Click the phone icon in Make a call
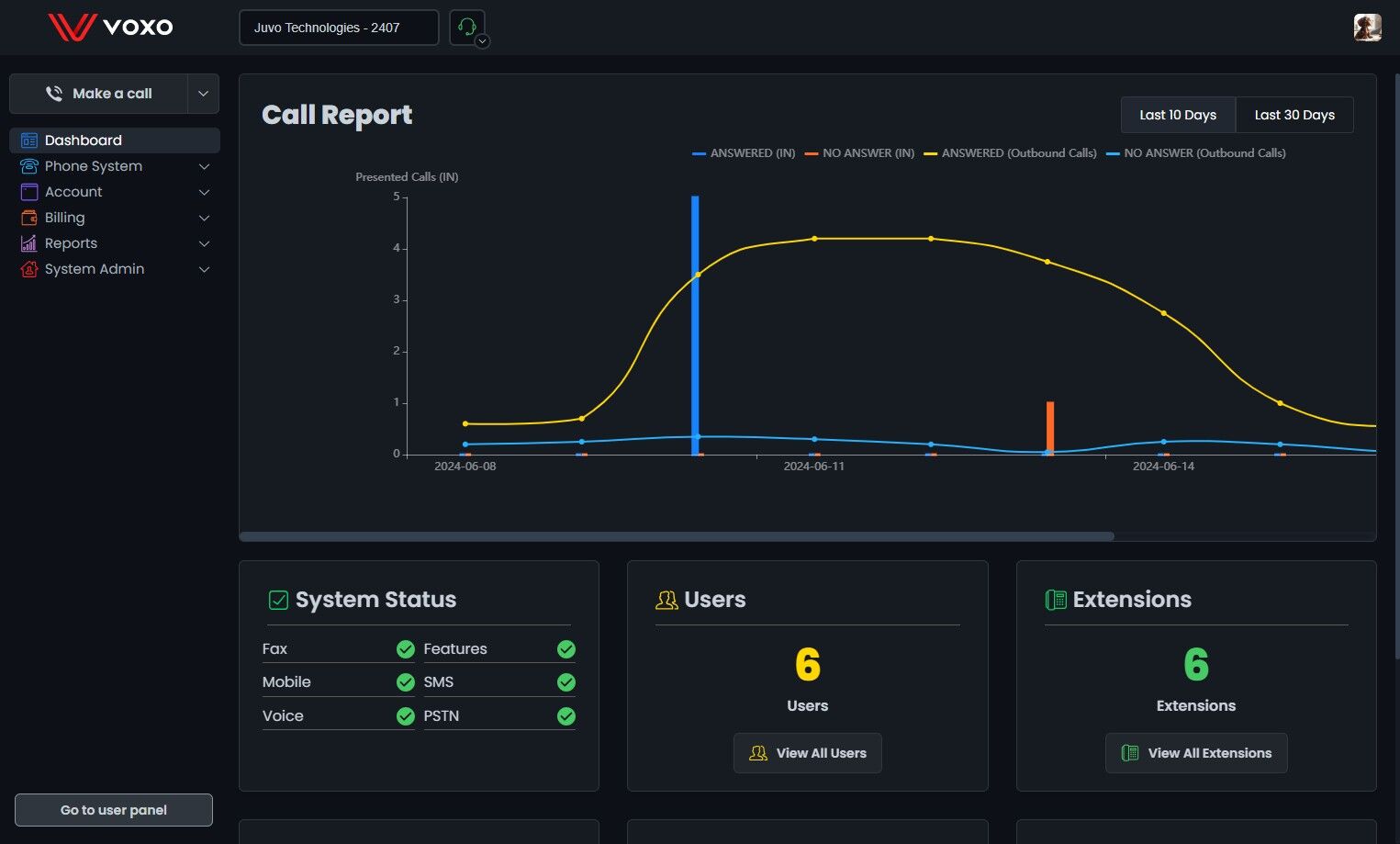This screenshot has height=844, width=1400. pos(54,94)
